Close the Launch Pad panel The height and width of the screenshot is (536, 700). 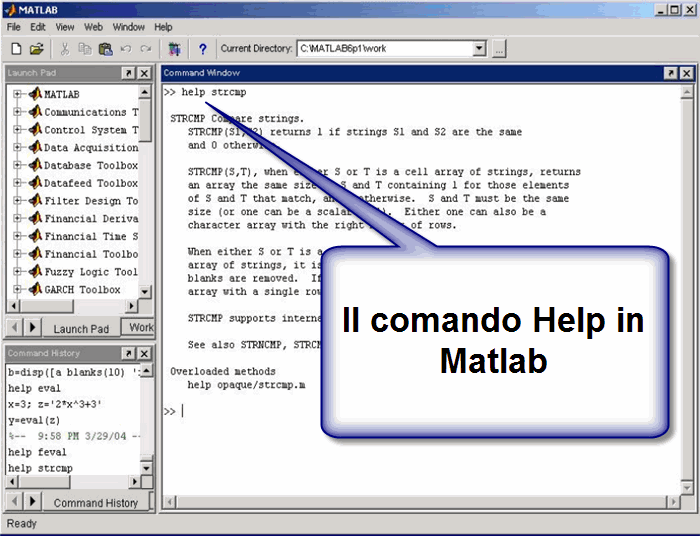tap(144, 73)
